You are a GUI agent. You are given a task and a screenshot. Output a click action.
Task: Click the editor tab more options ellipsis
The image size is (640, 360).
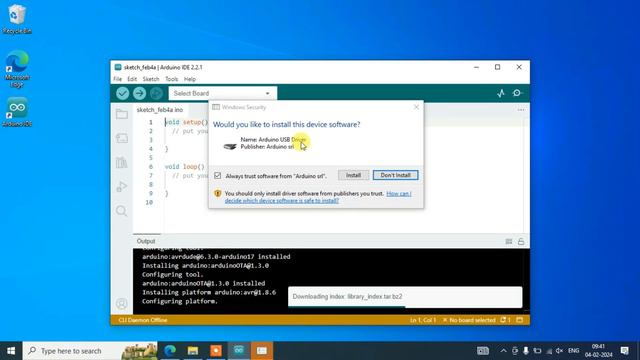point(521,110)
